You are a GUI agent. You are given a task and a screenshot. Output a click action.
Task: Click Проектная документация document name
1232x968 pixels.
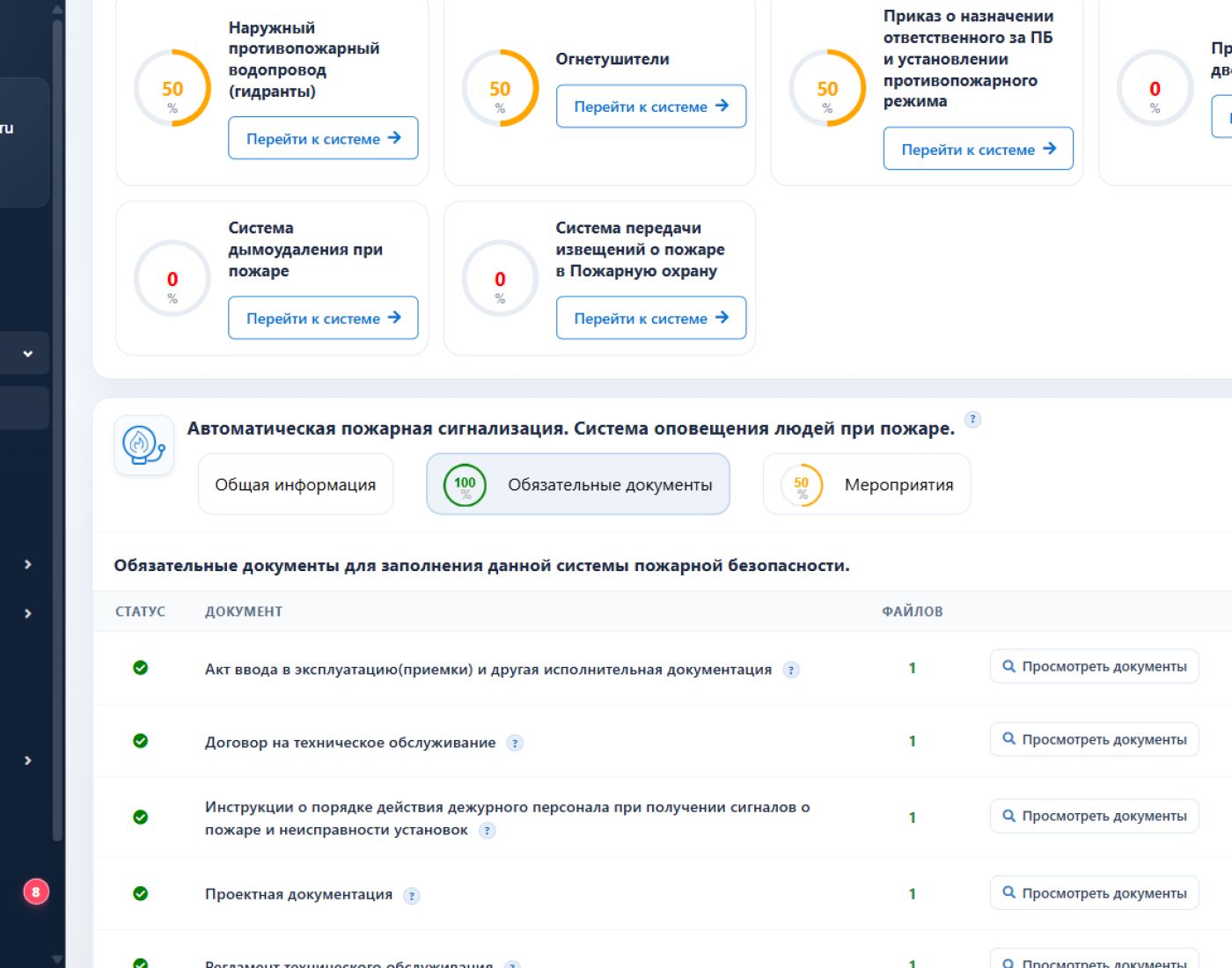pyautogui.click(x=298, y=894)
